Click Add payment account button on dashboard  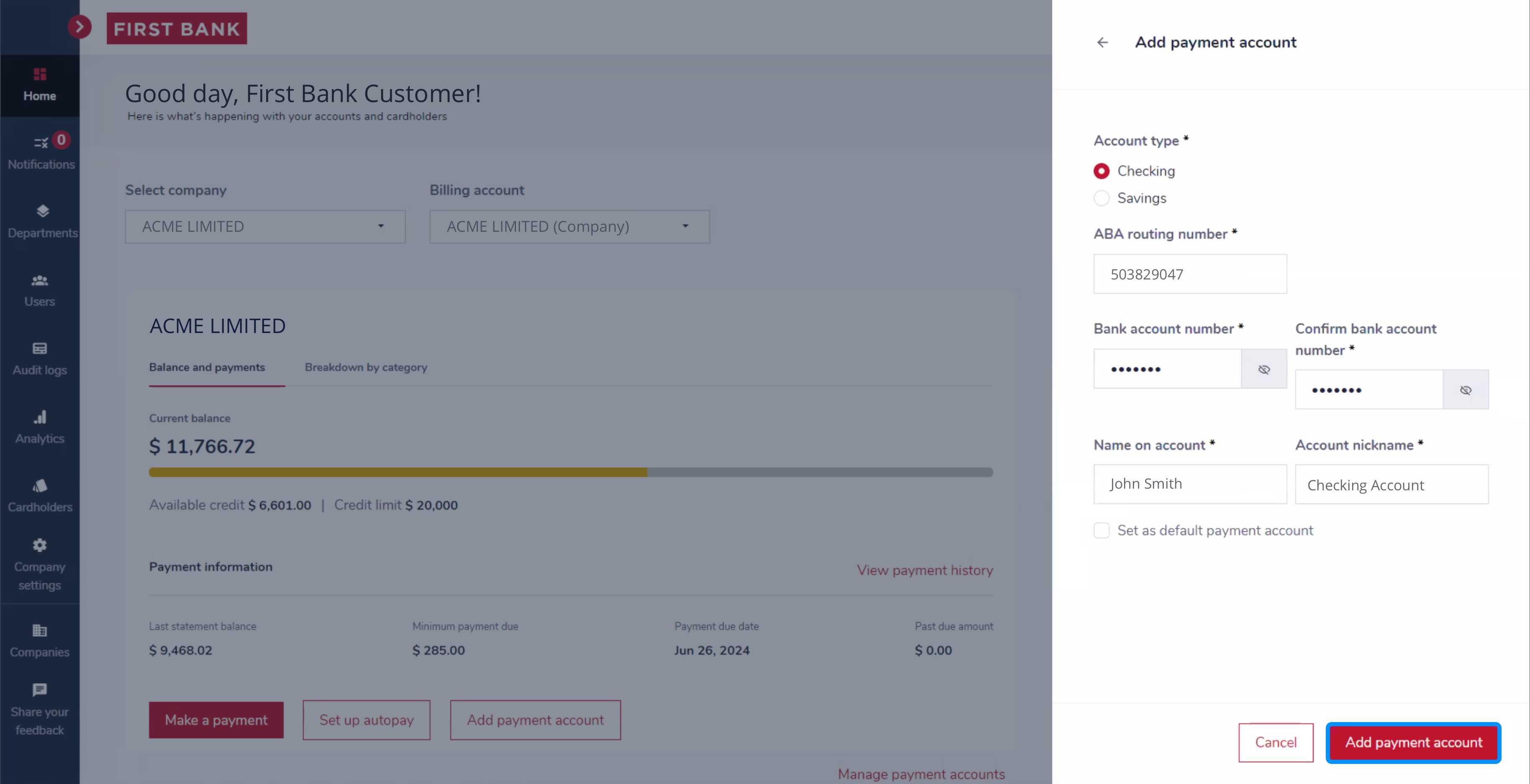[x=535, y=720]
